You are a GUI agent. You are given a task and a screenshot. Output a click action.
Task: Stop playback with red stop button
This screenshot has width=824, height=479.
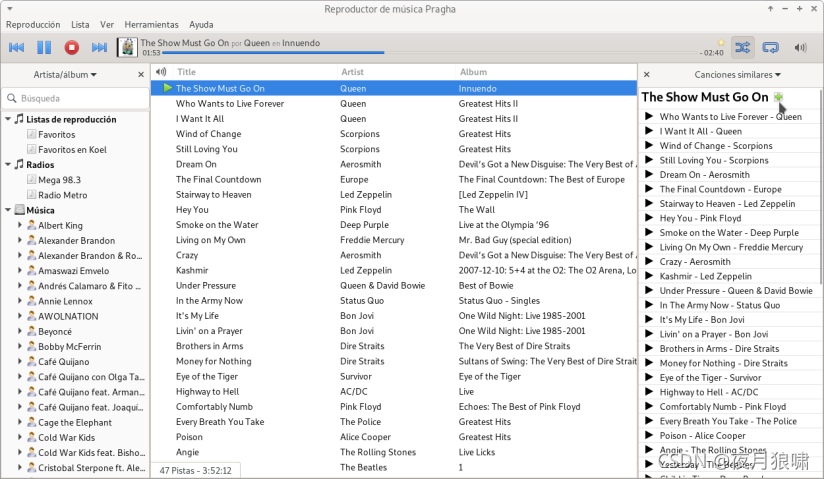pyautogui.click(x=71, y=47)
